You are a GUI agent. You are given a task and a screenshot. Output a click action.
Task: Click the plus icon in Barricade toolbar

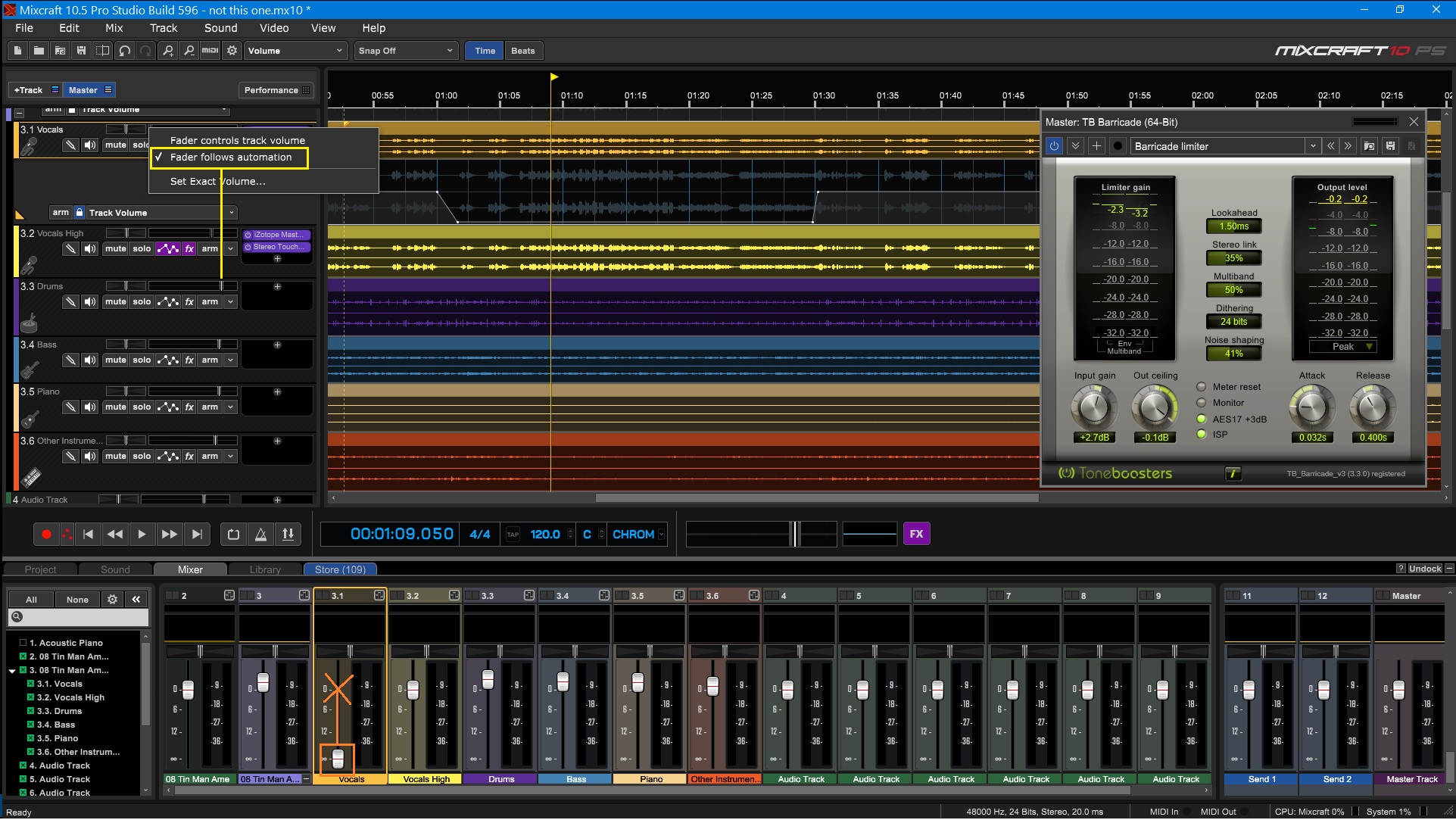(x=1096, y=146)
